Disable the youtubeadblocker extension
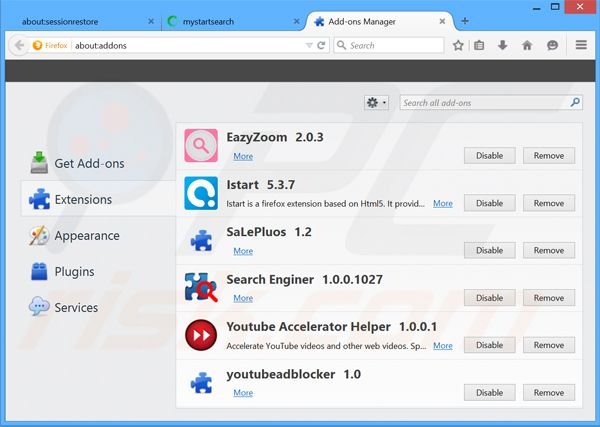Image resolution: width=600 pixels, height=427 pixels. pyautogui.click(x=490, y=393)
